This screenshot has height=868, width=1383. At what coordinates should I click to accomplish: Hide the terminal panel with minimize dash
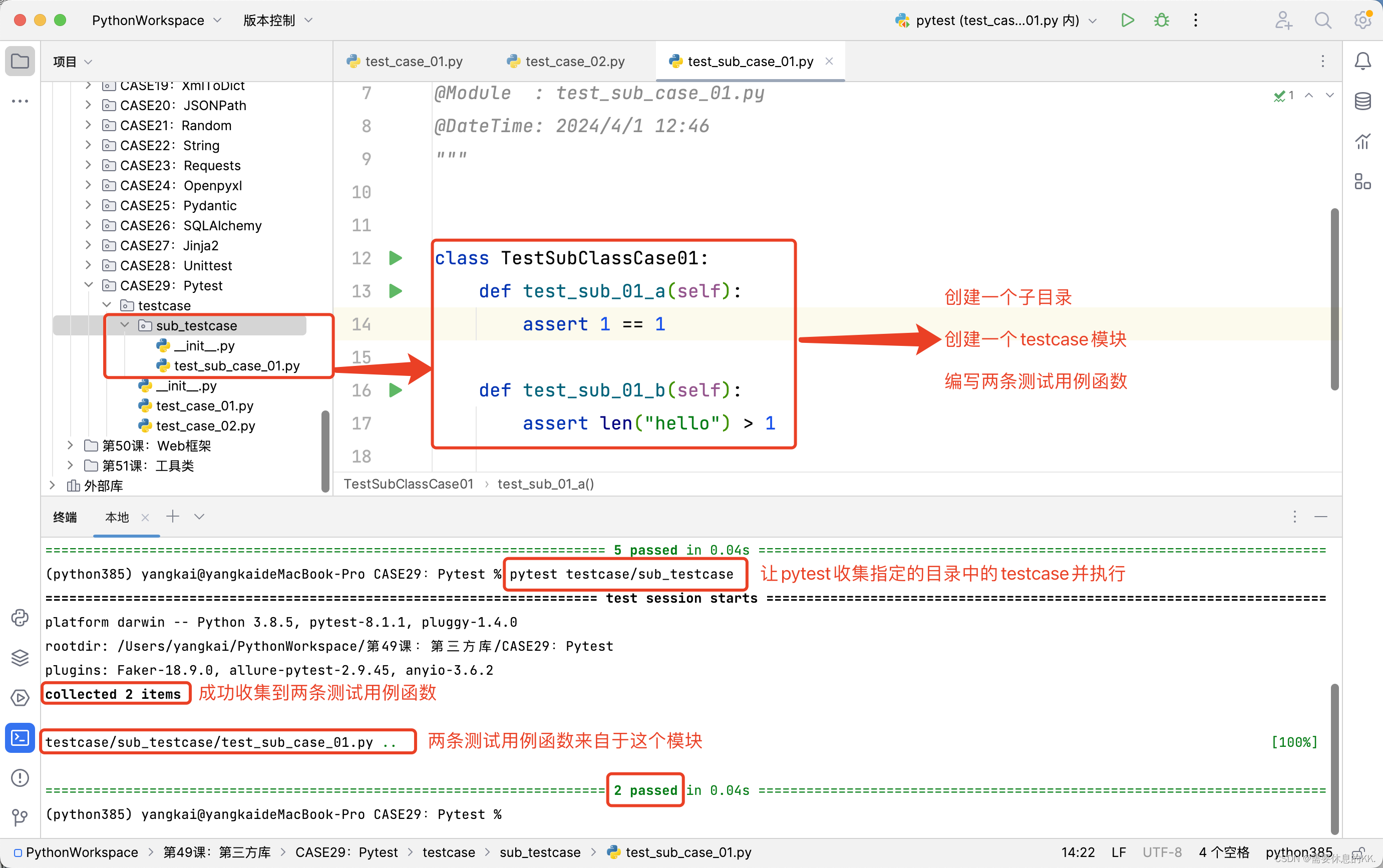1321,517
